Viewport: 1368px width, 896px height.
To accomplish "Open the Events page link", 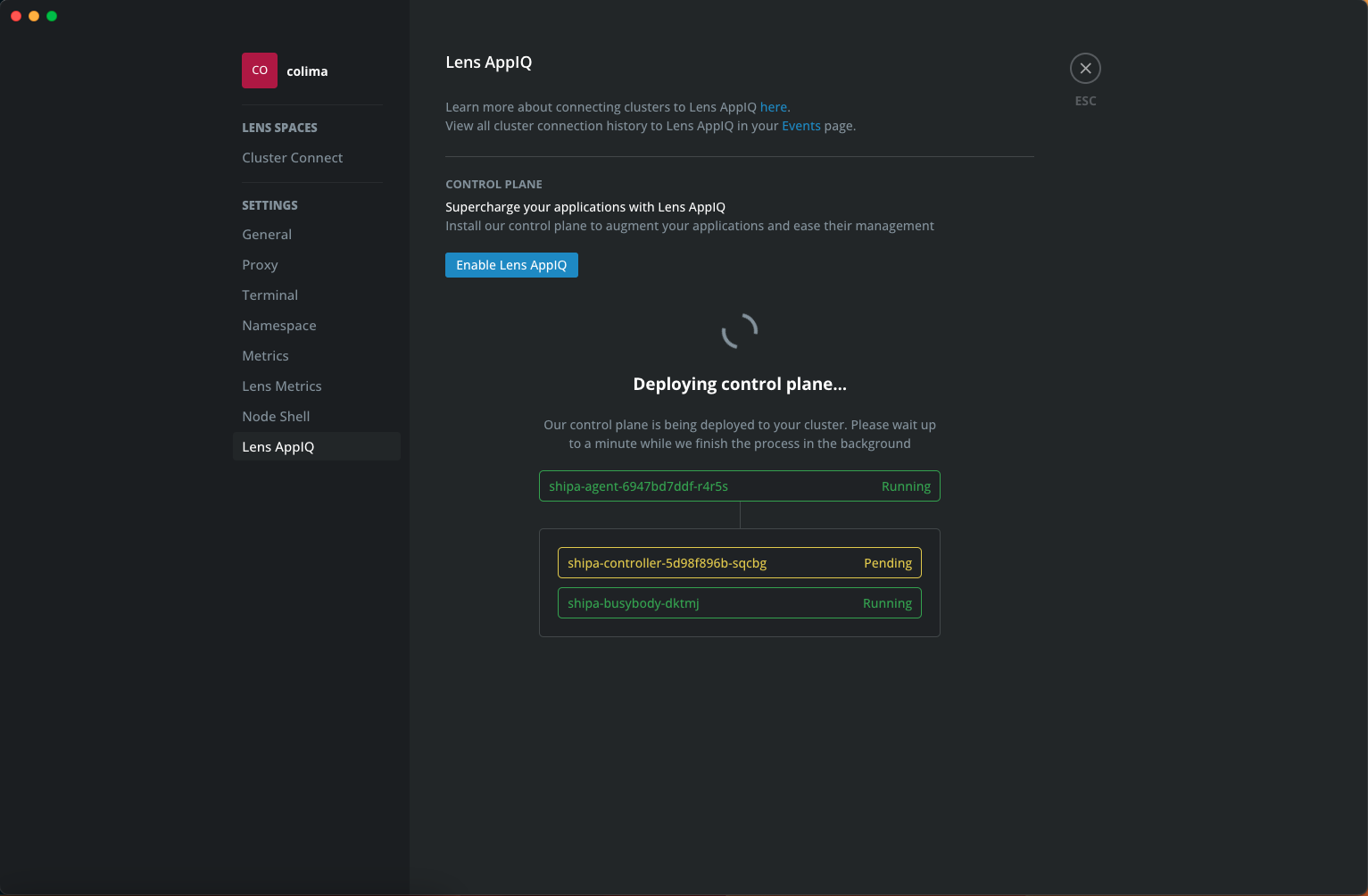I will click(x=801, y=126).
